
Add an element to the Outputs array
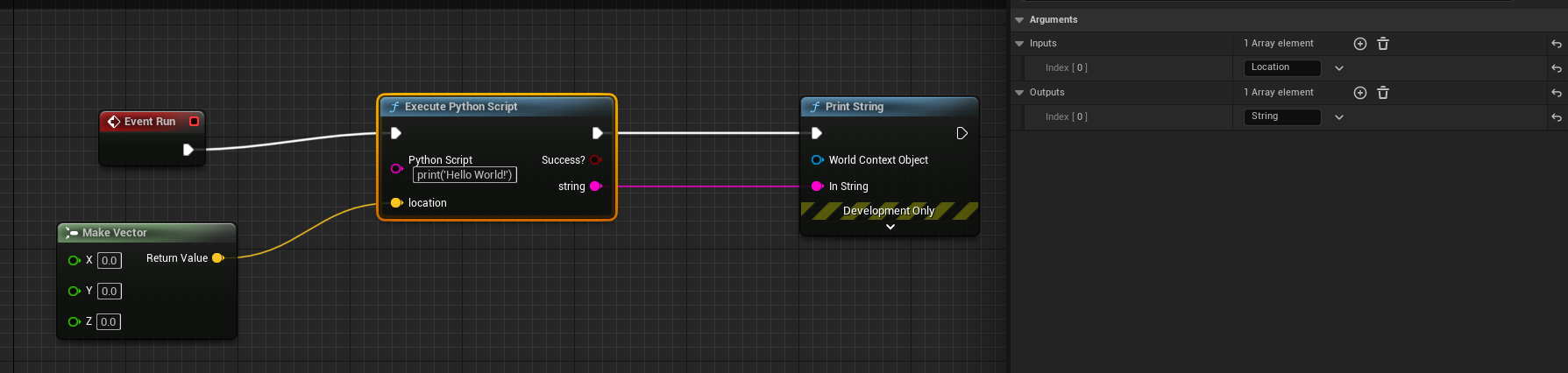(1359, 93)
